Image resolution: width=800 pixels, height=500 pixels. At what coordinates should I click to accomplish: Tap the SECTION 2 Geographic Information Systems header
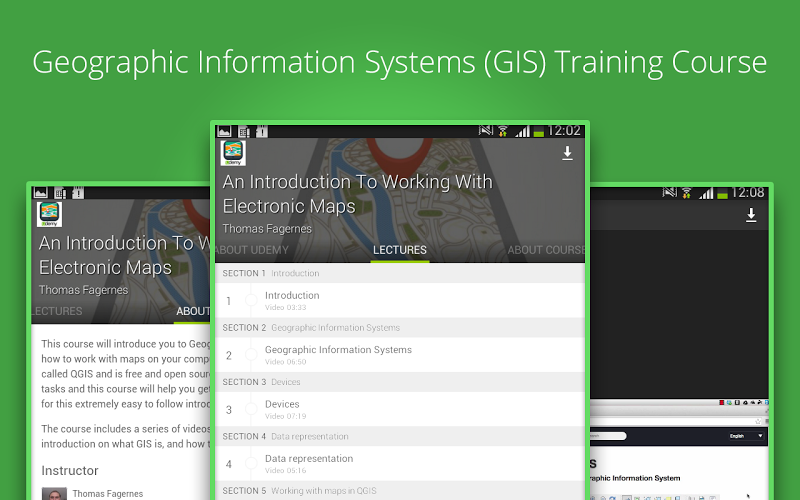point(400,328)
